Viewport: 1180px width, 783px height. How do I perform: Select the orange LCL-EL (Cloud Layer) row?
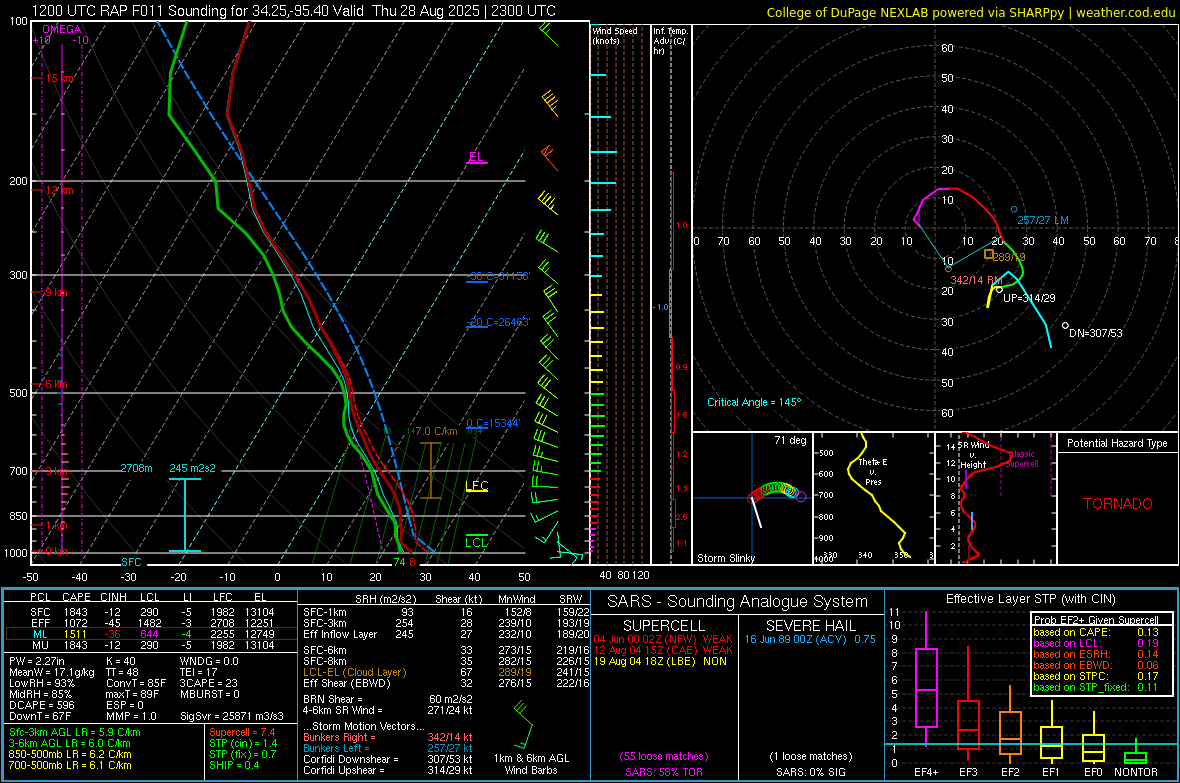tap(444, 672)
